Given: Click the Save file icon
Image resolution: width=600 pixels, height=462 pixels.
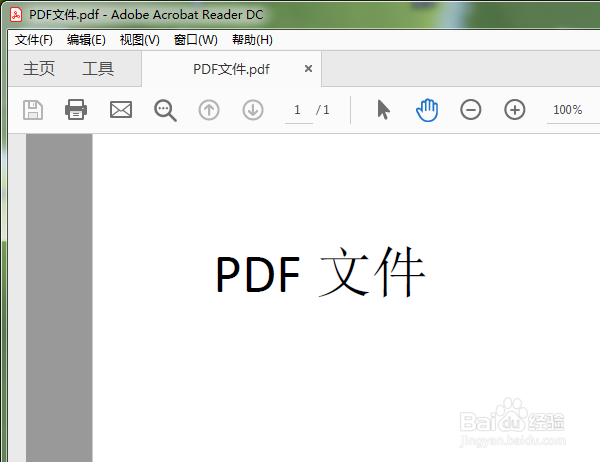Looking at the screenshot, I should [33, 110].
